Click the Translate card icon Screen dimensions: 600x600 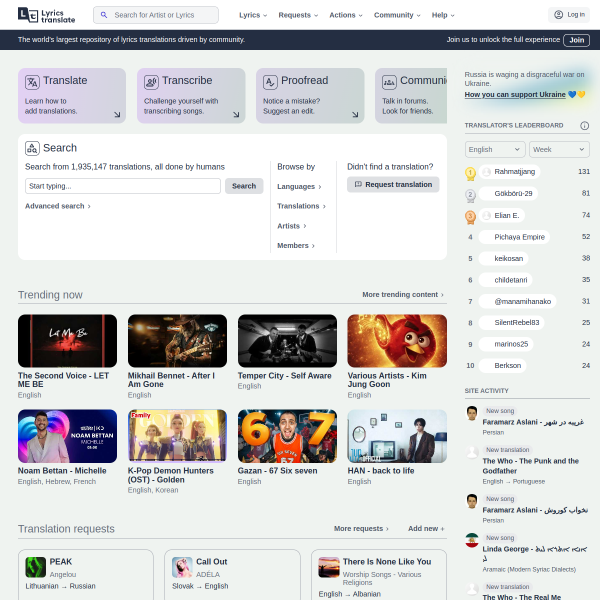[x=33, y=82]
